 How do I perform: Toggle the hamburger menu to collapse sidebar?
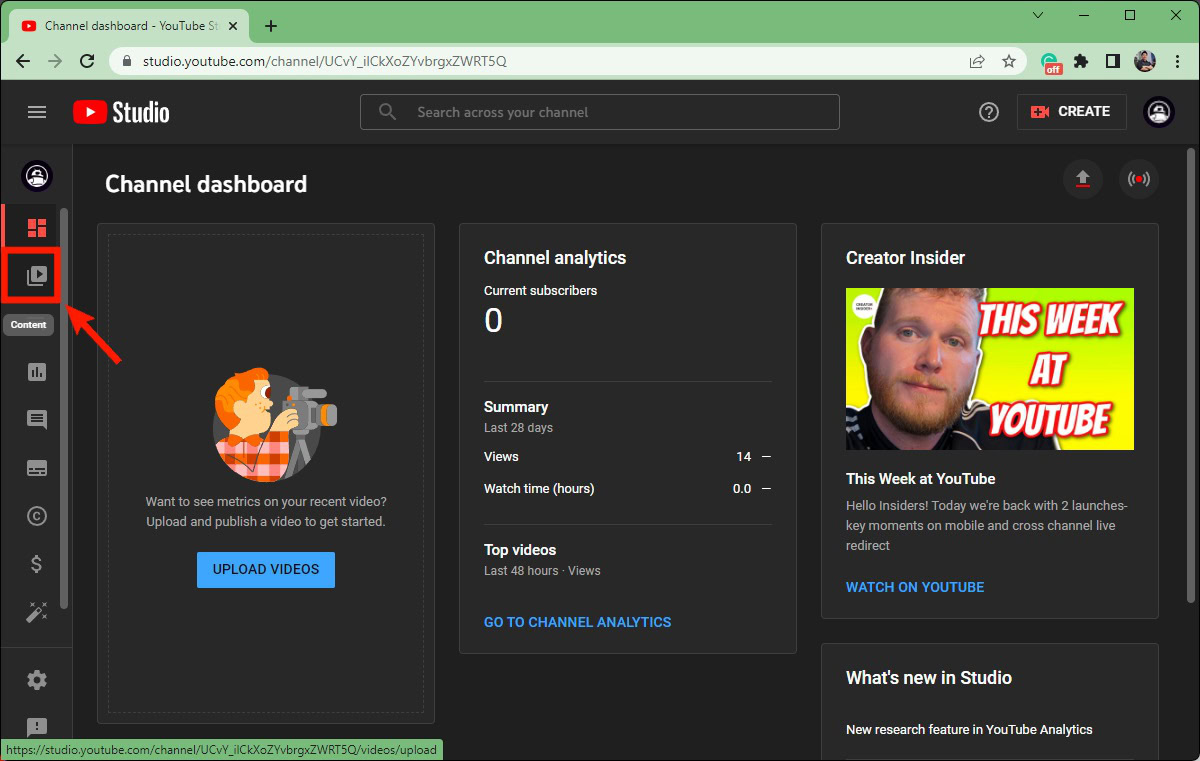(x=37, y=112)
